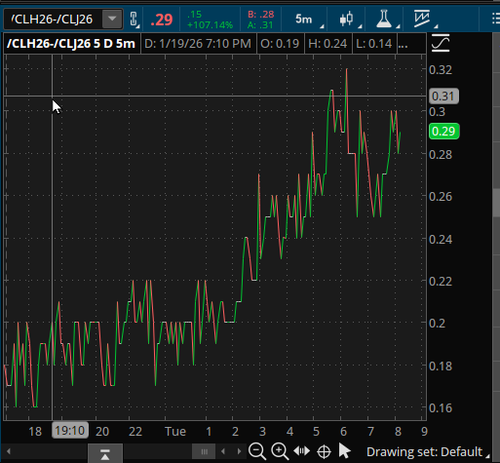Click the pan left-right arrows icon

pos(302,451)
